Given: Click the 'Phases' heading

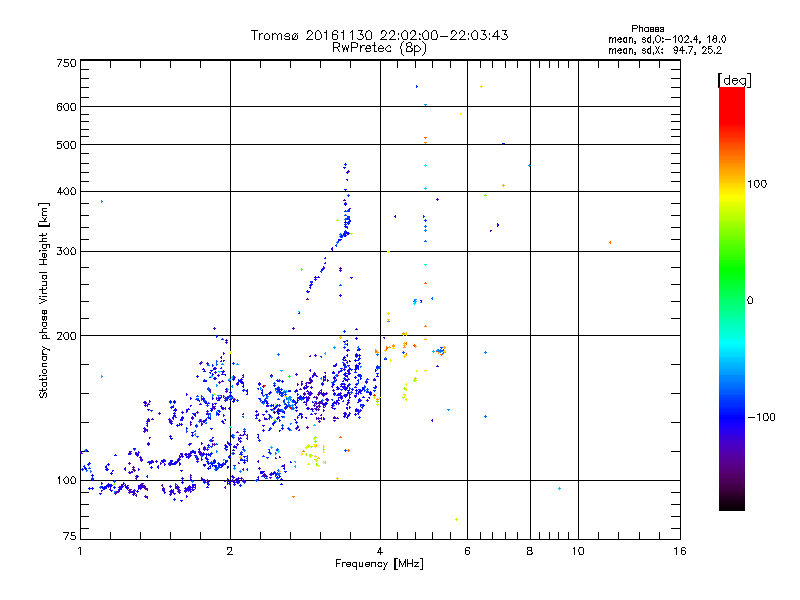Looking at the screenshot, I should coord(647,29).
